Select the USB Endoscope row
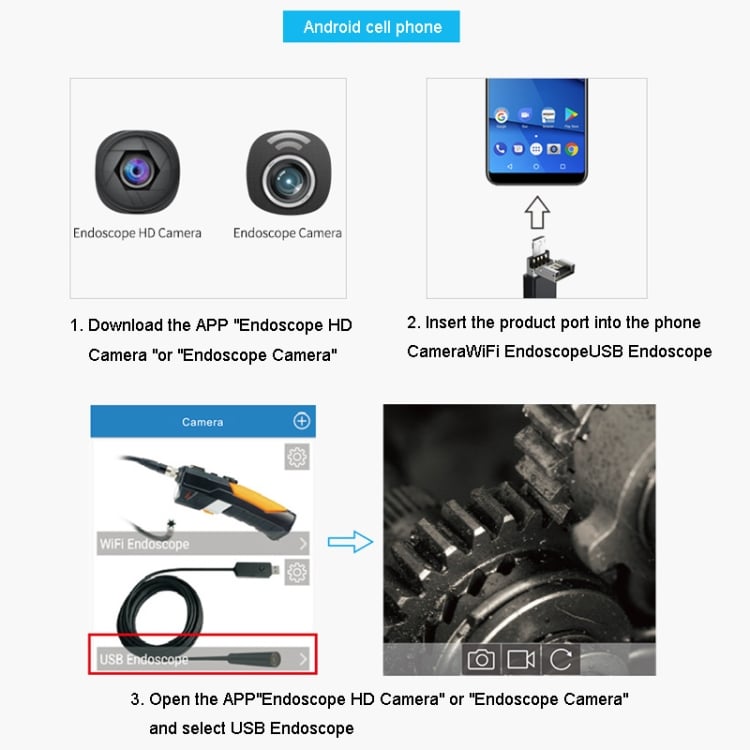This screenshot has height=750, width=750. pos(203,655)
